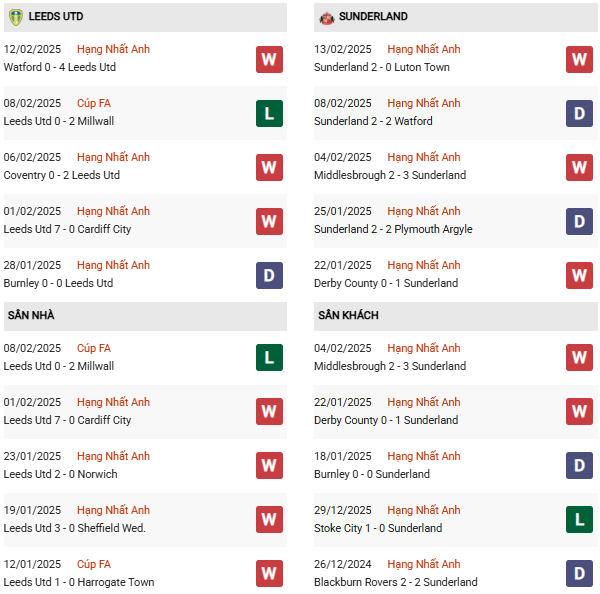
Task: Click L badge for Stoke City 1-0 Sunderland
Action: (x=579, y=519)
